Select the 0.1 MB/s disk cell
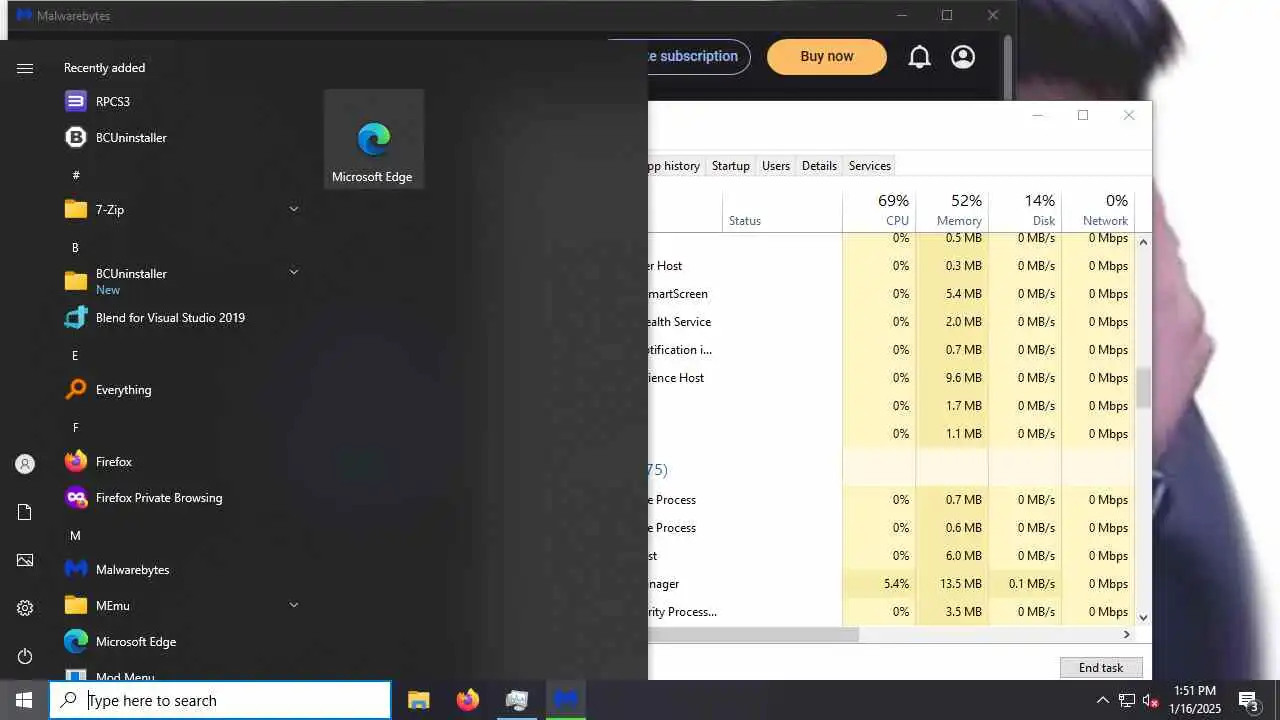 tap(1025, 584)
